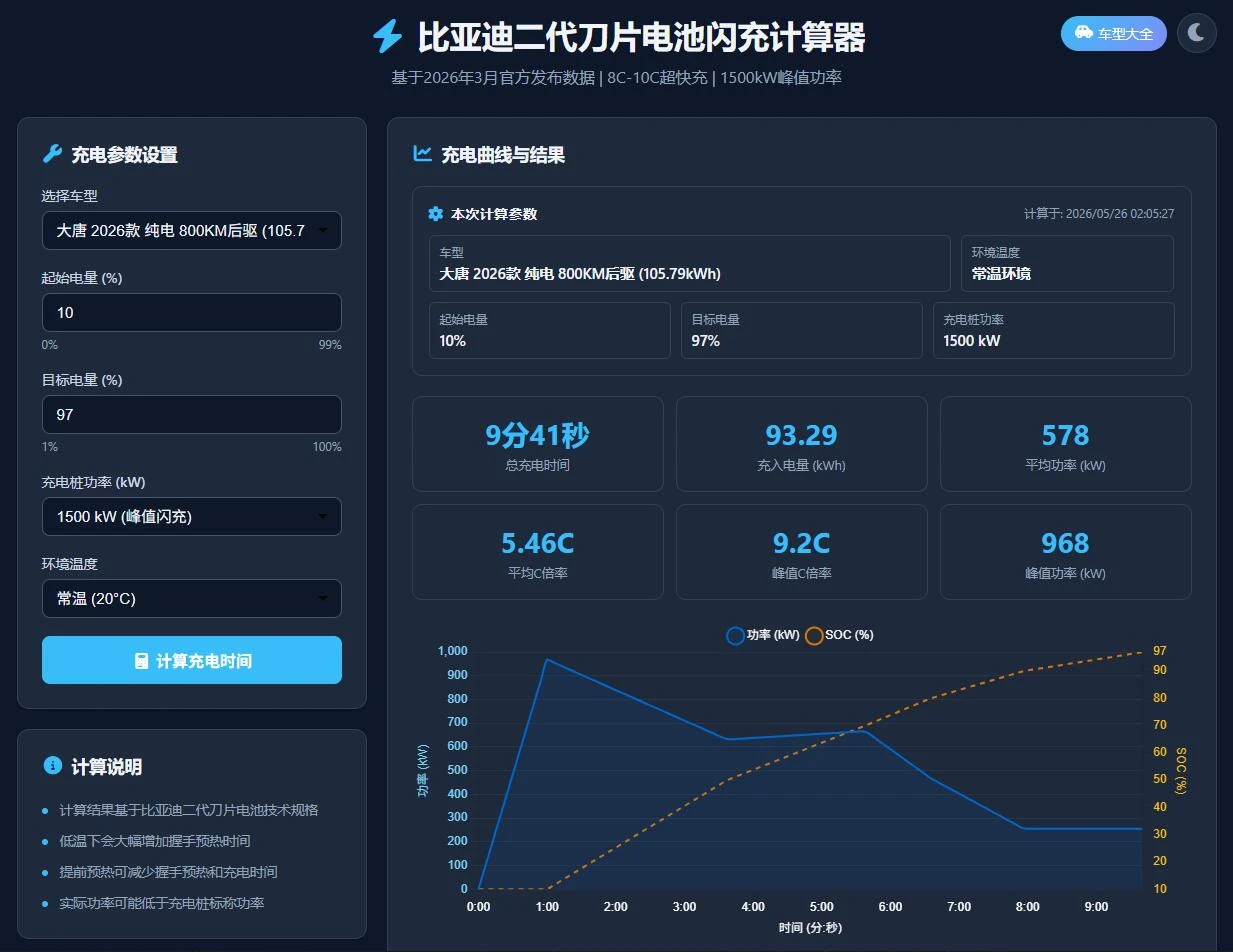This screenshot has width=1233, height=952.
Task: Click the car icon in 车型大全 button
Action: click(x=1084, y=33)
